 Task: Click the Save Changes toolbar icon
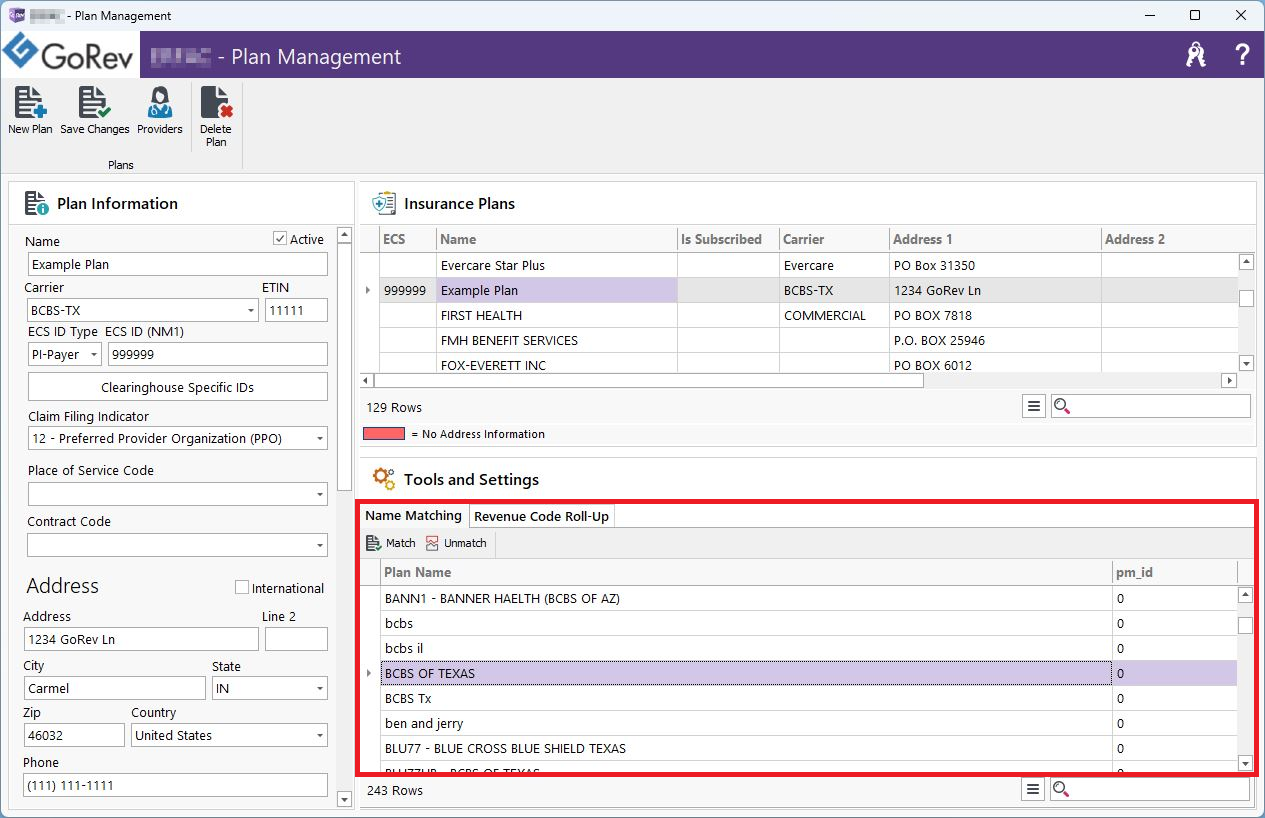coord(94,110)
